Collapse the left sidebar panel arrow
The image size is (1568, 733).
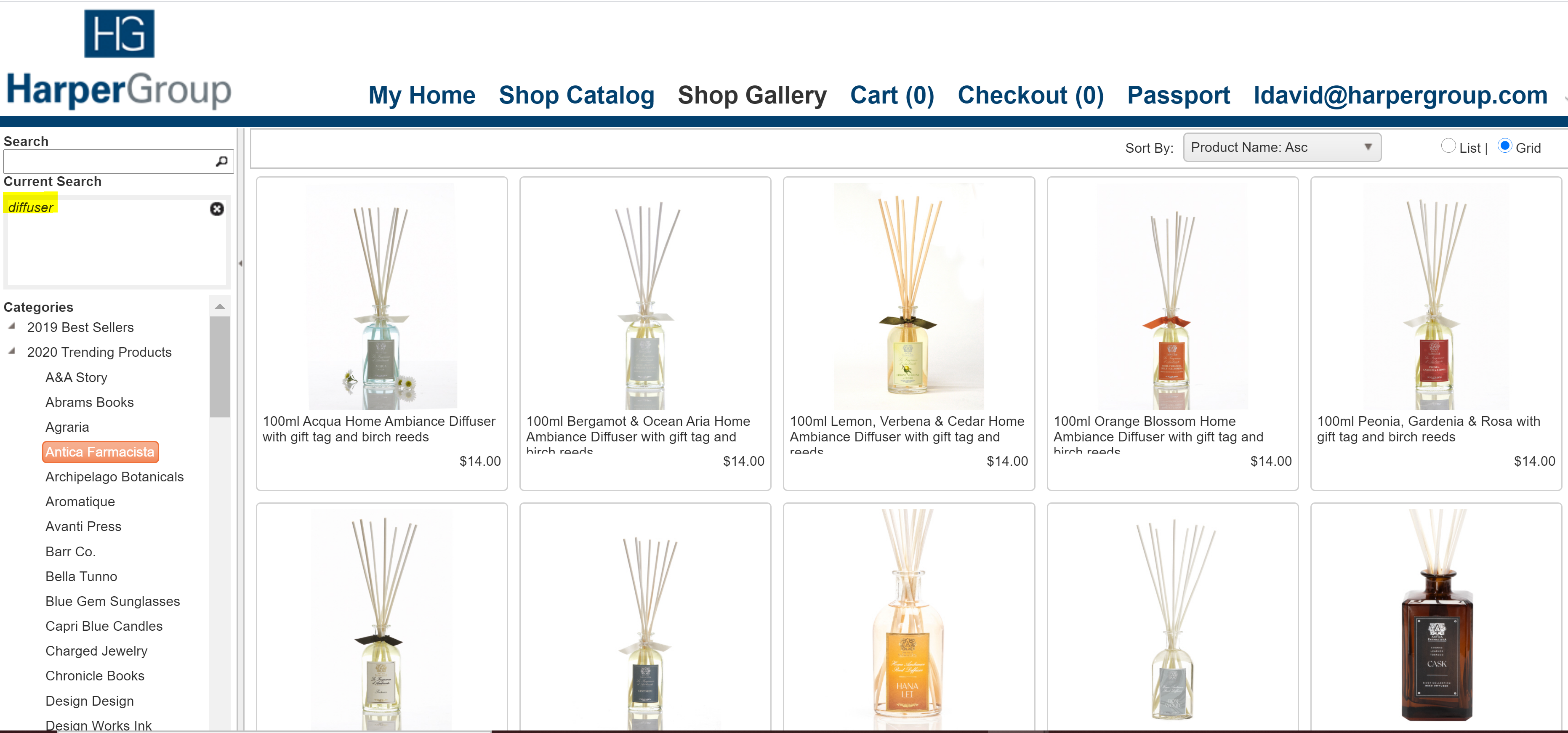point(240,263)
